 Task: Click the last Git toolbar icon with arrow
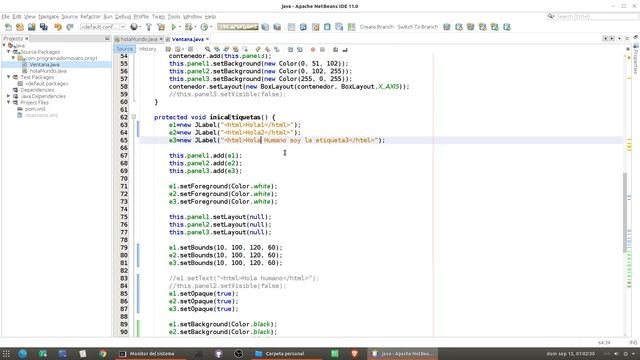pos(507,27)
